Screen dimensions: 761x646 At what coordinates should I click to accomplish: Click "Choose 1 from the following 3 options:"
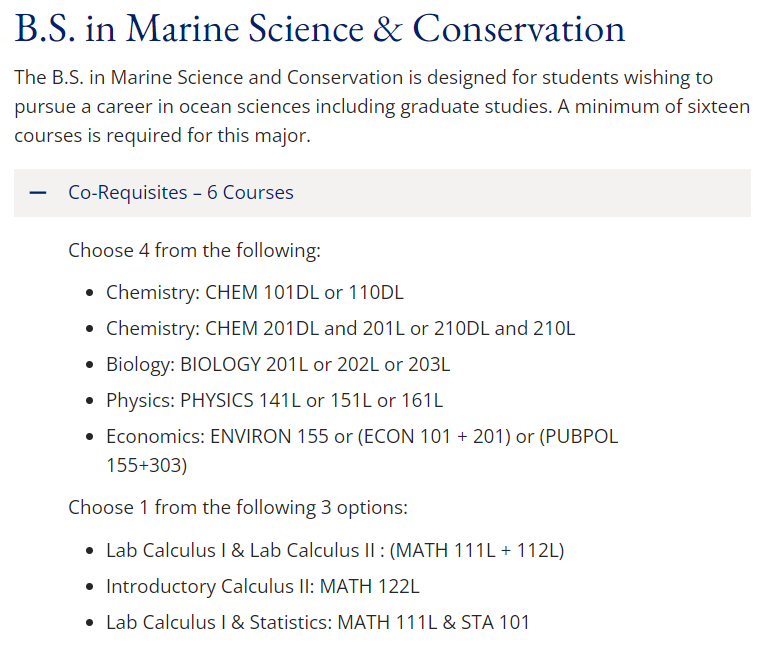coord(238,507)
